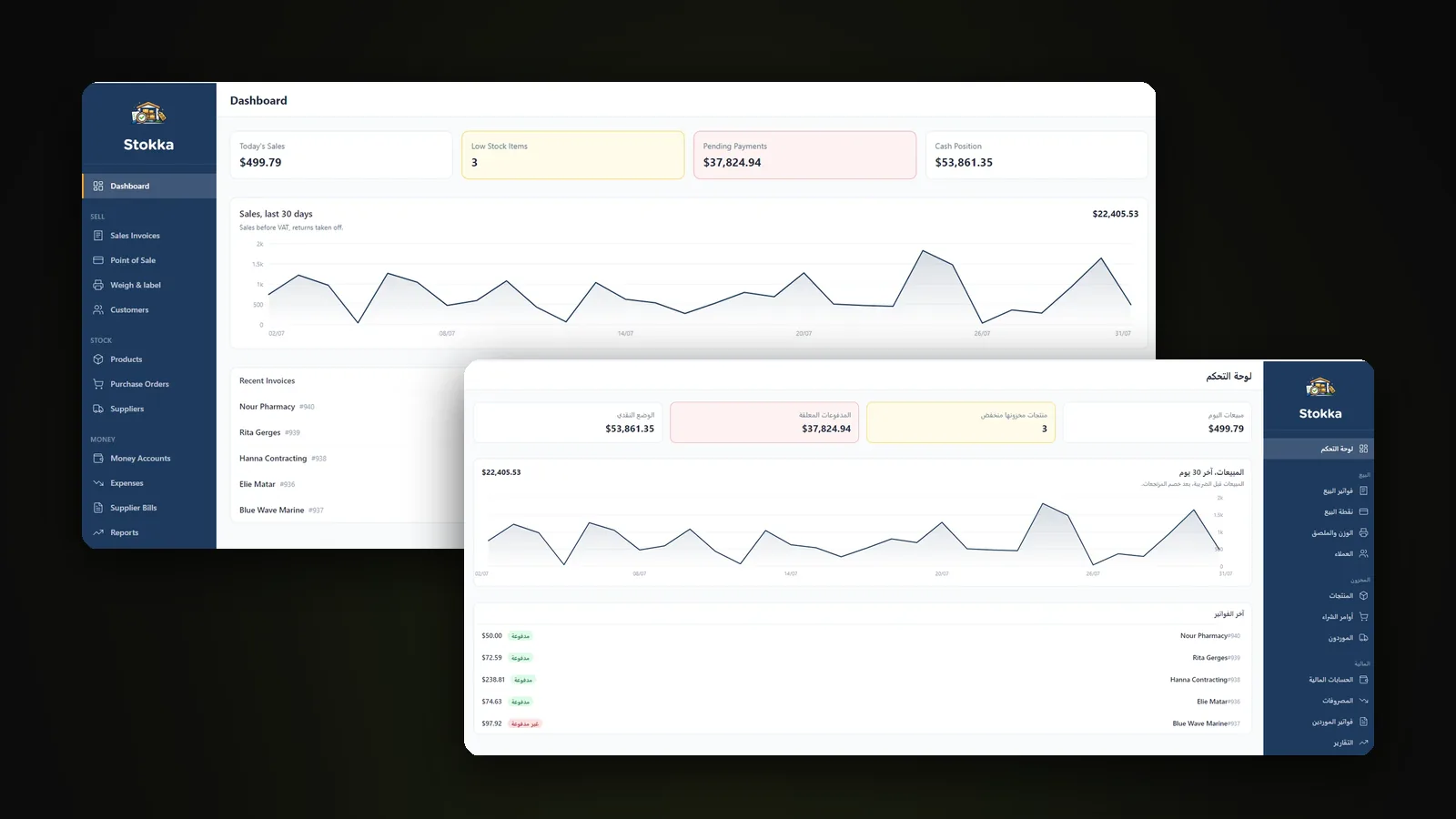Open Hanna Contracting #938 invoice
This screenshot has width=1456, height=819.
(x=282, y=459)
